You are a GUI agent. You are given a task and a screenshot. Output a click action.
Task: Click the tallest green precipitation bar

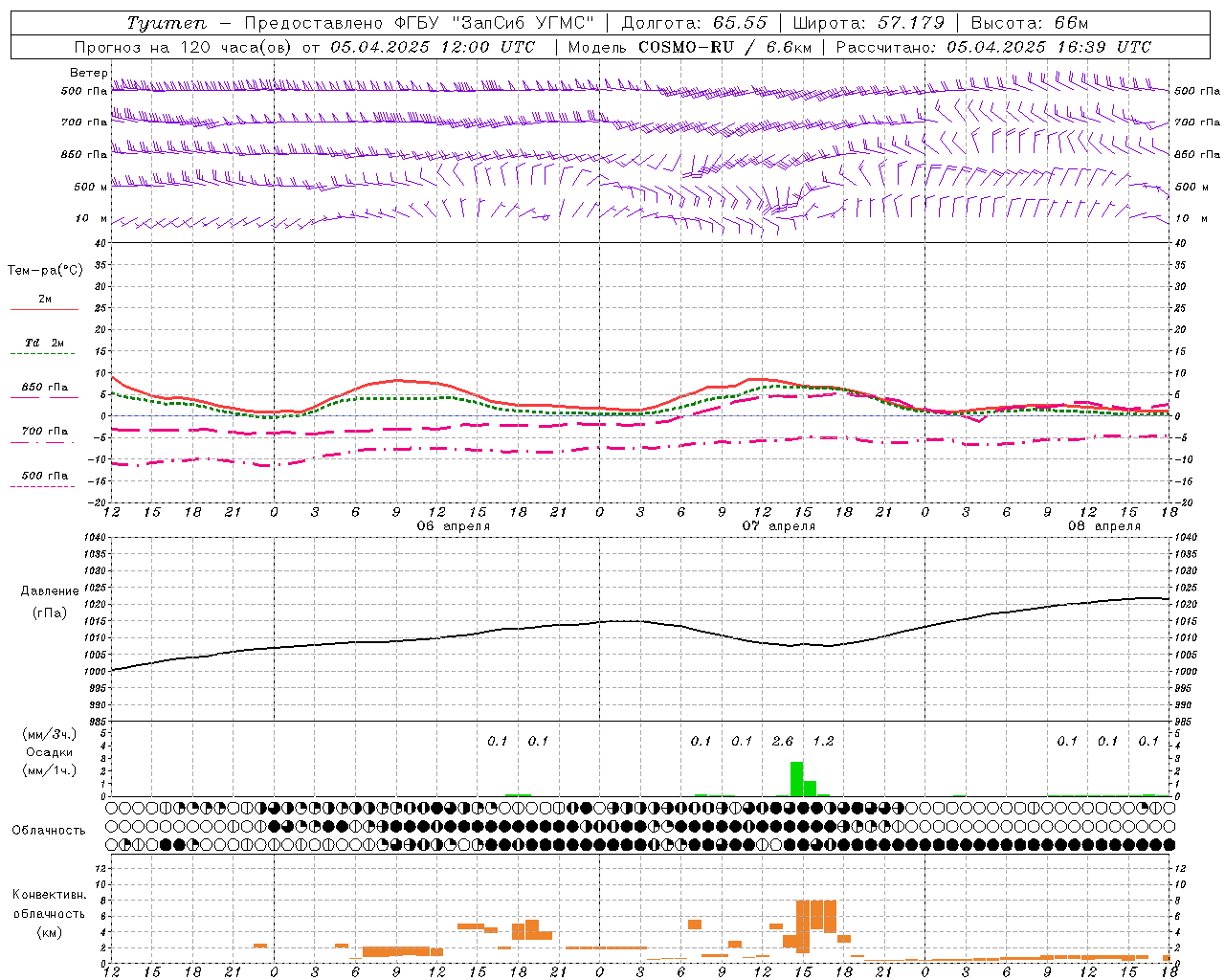796,779
